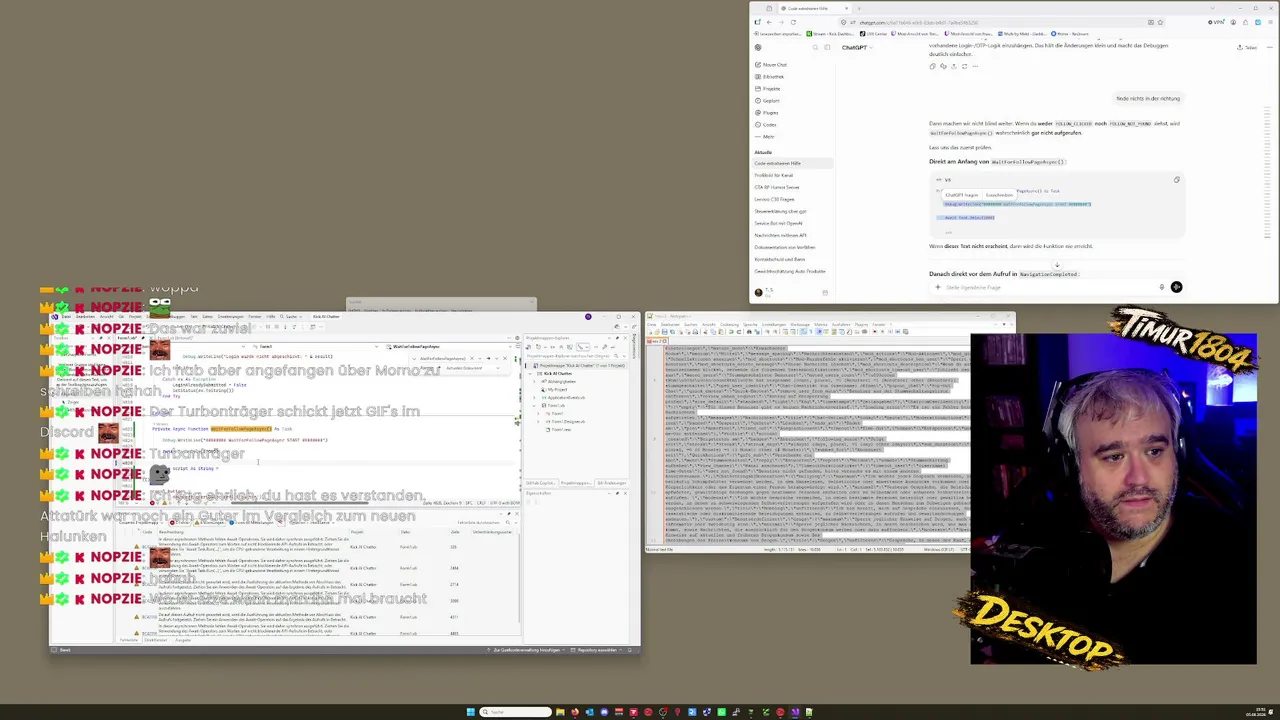Click the ChatGPT sidebar search icon
Screen dimensions: 1280x720
tap(814, 47)
